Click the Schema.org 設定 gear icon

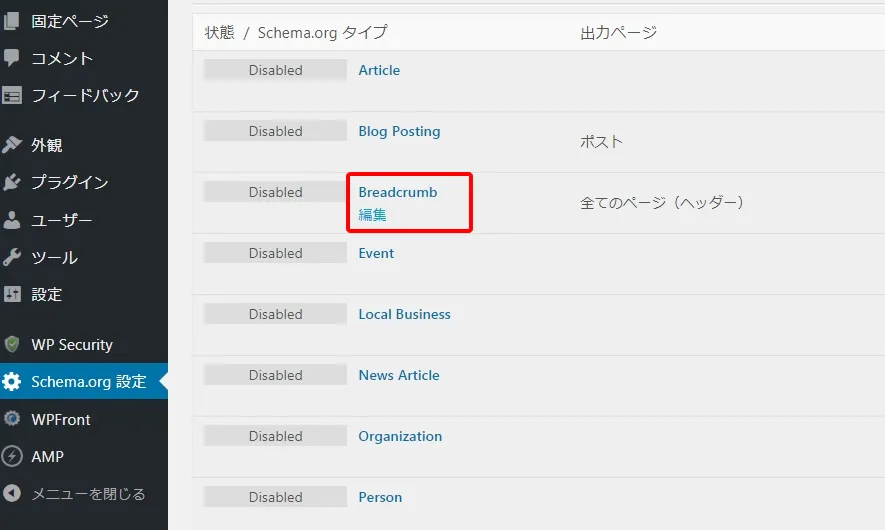11,382
